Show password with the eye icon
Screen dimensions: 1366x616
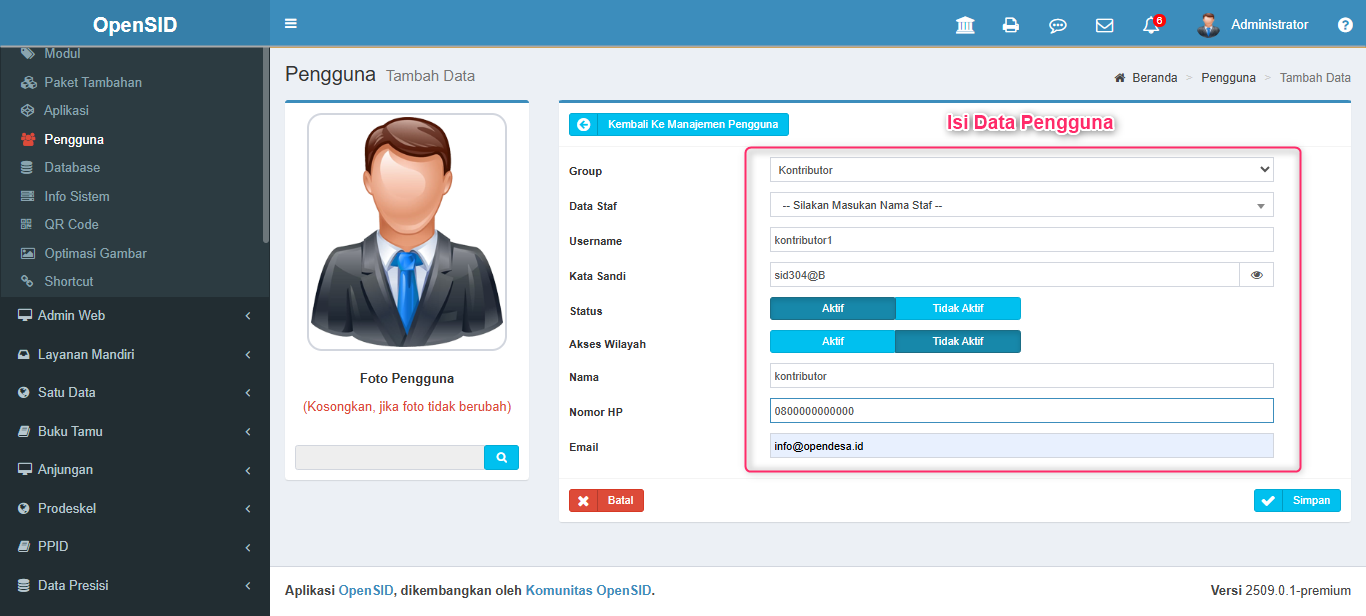(1256, 275)
